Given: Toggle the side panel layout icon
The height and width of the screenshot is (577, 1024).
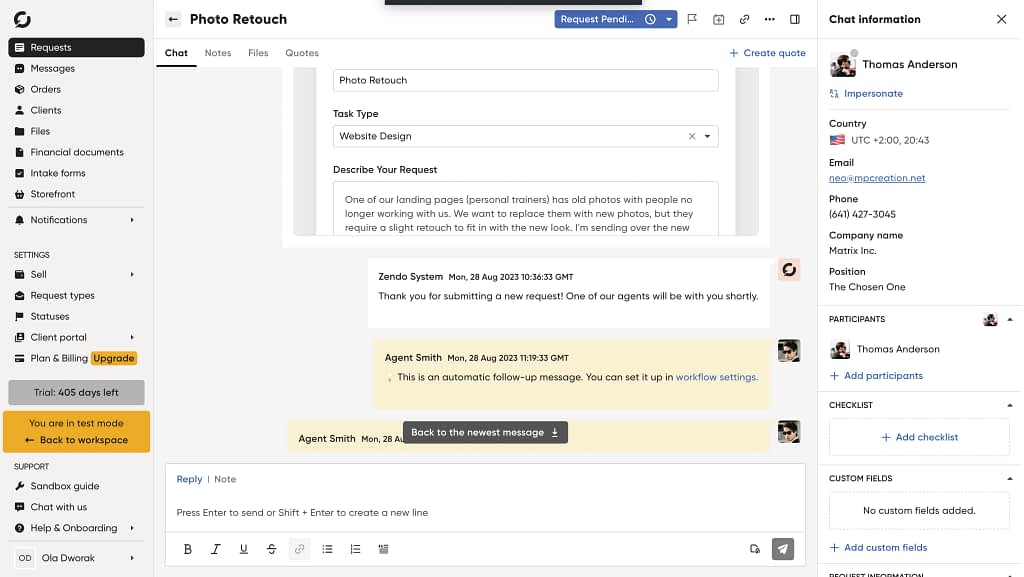Looking at the screenshot, I should click(795, 20).
